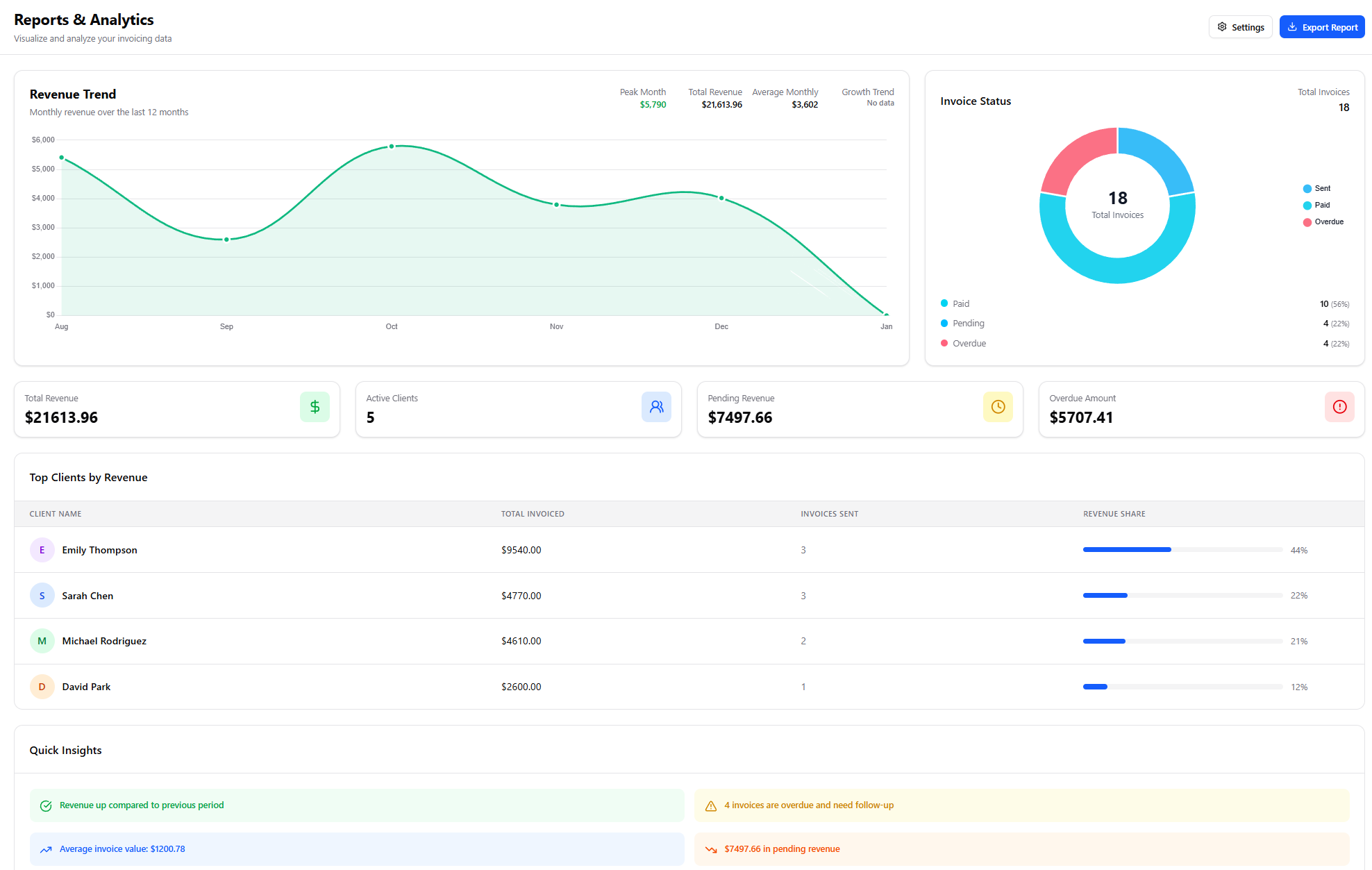Open David Park's single sent invoice
The image size is (1372, 870).
[x=803, y=686]
